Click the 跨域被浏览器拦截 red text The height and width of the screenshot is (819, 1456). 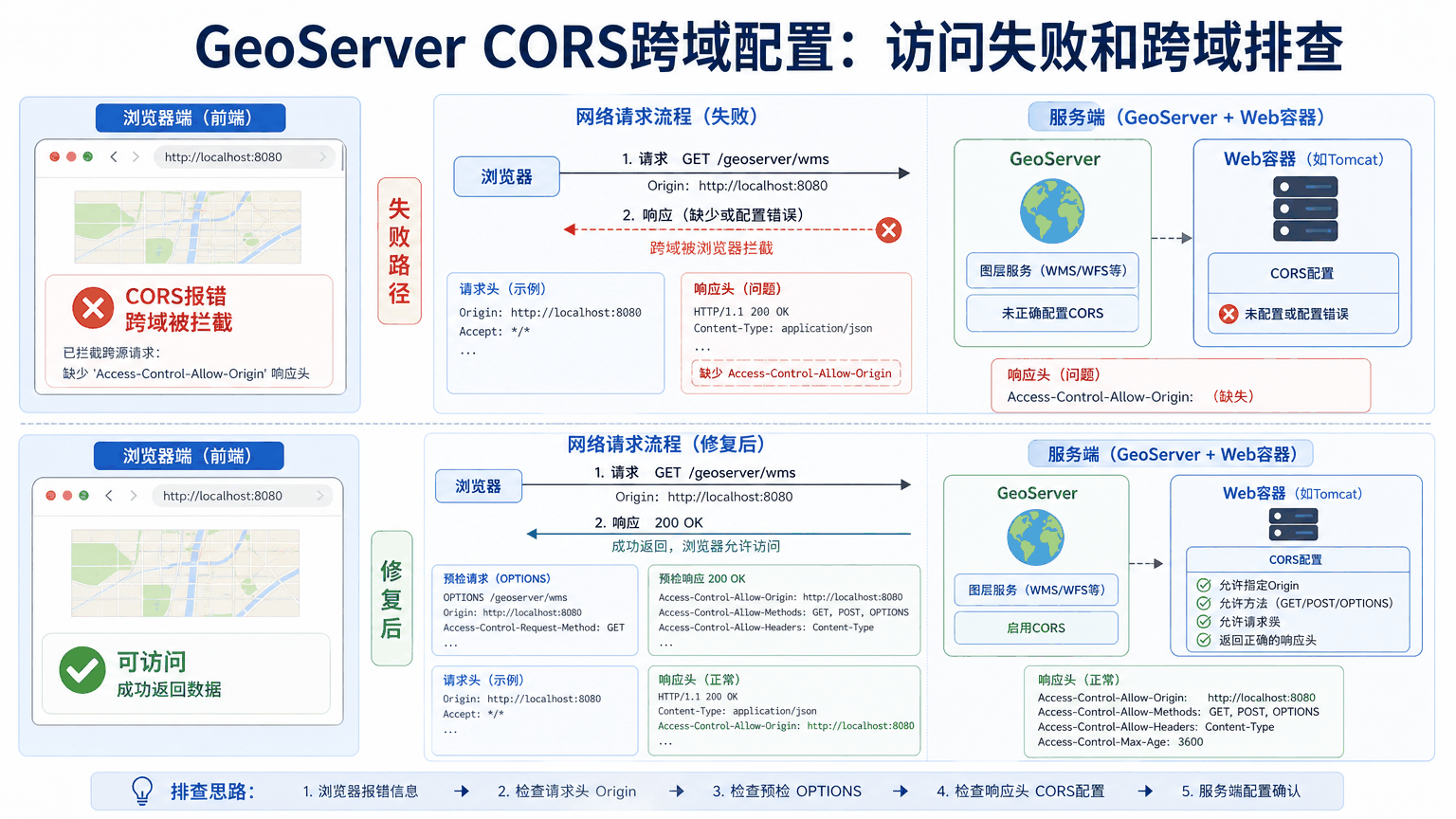point(712,248)
